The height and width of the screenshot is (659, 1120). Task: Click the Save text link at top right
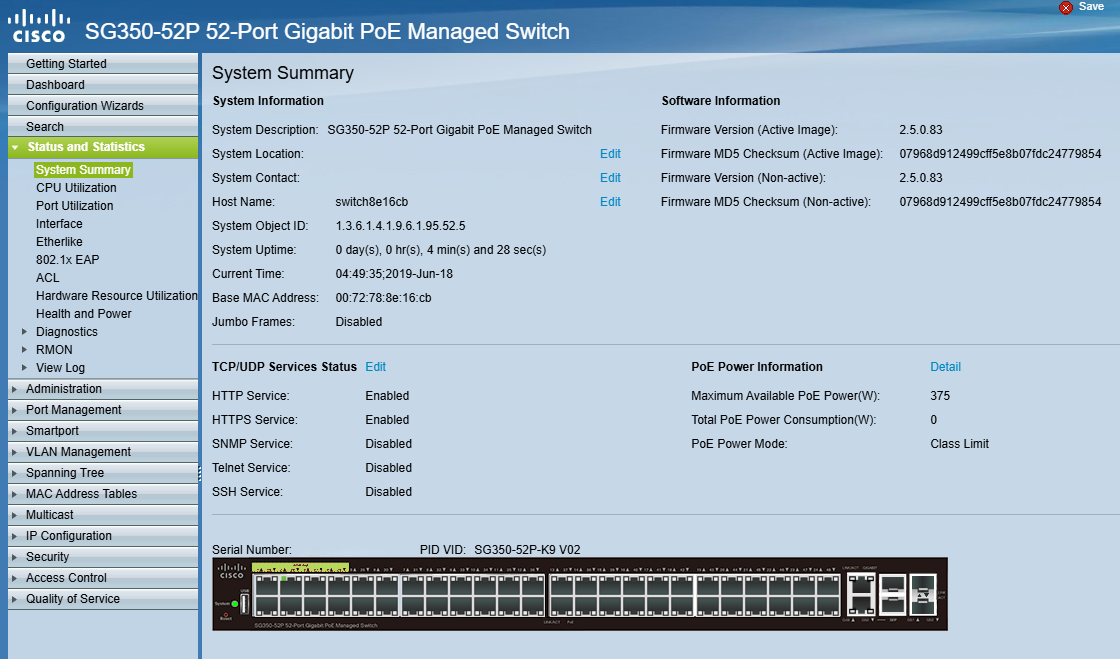1091,6
